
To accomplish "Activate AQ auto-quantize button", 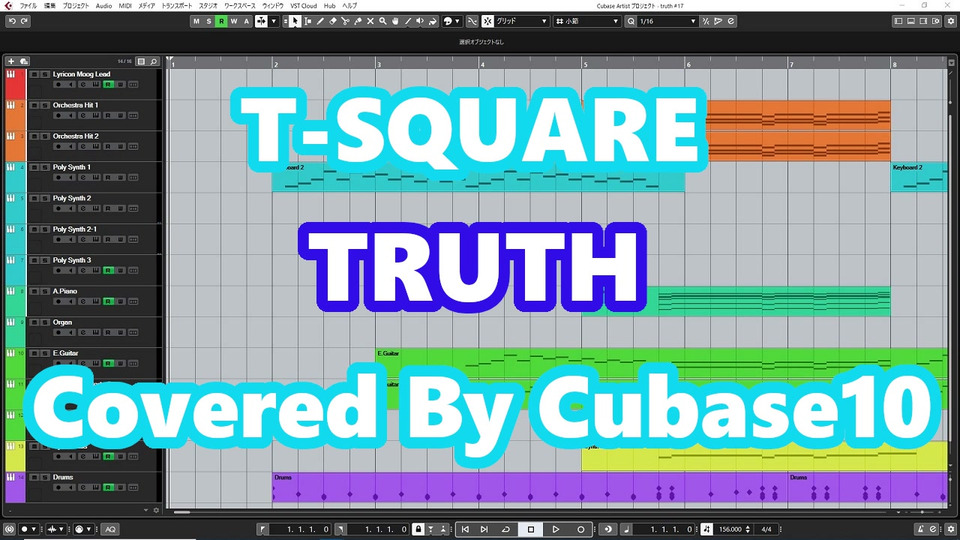I will pos(110,529).
